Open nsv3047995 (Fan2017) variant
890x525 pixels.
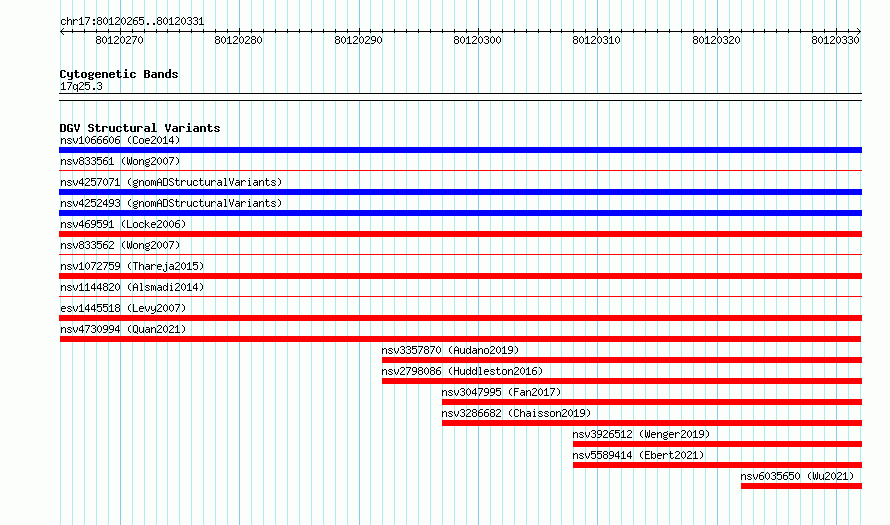coord(501,392)
